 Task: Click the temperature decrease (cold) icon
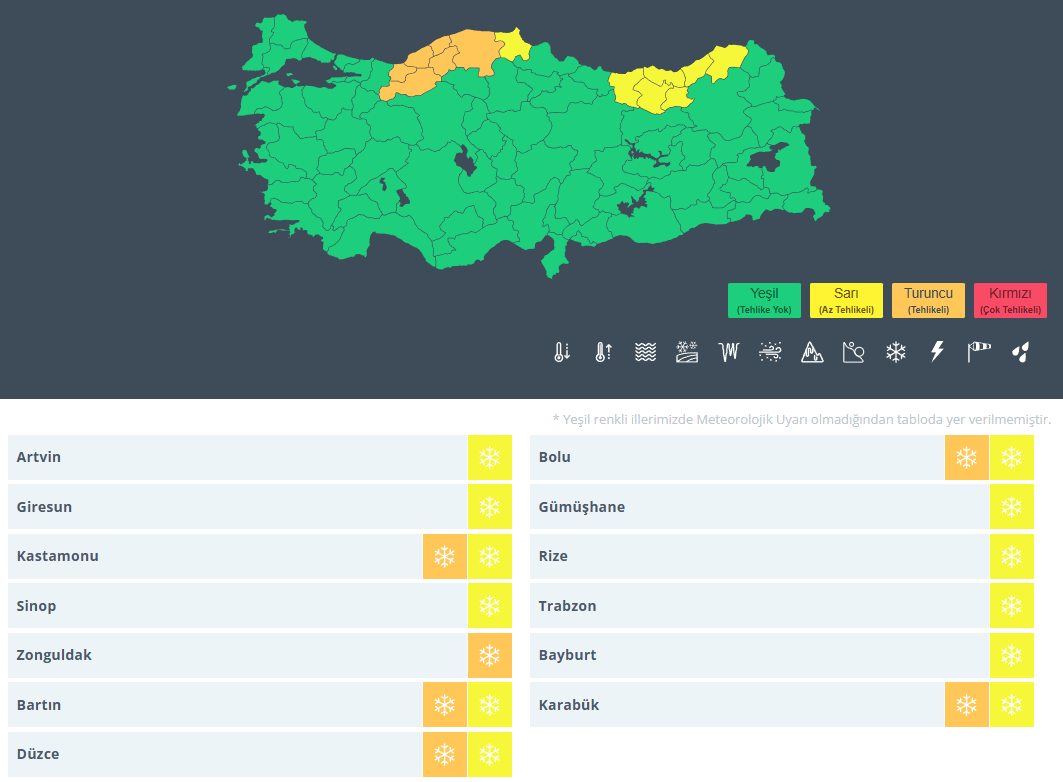tap(562, 352)
